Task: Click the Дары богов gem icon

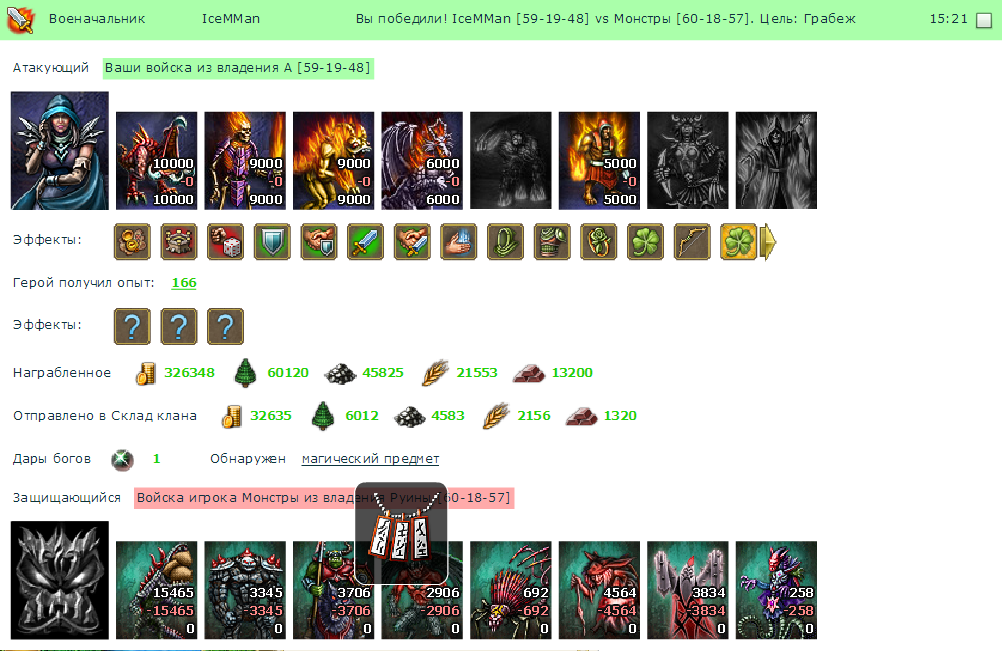Action: click(x=122, y=459)
